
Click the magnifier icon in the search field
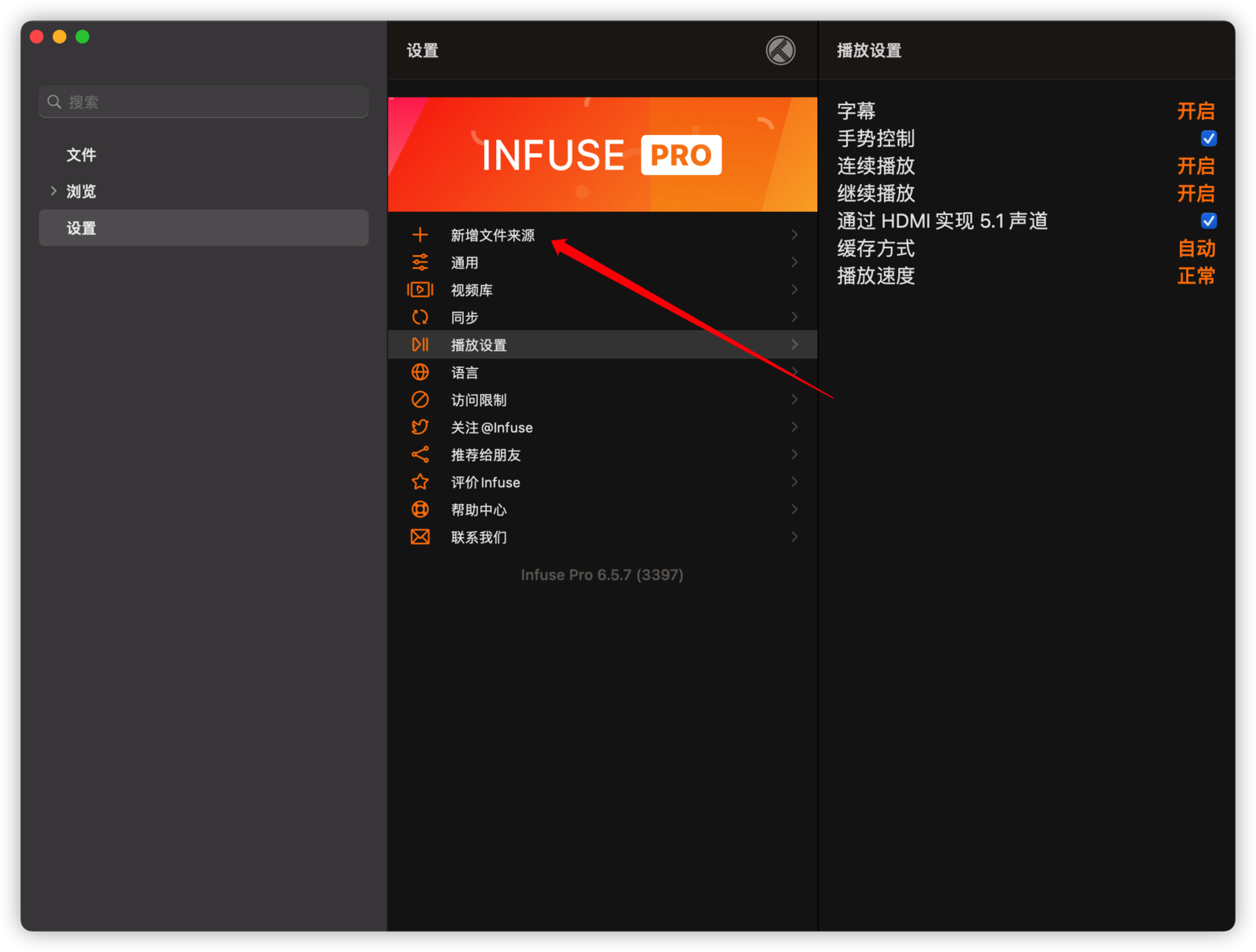coord(54,102)
